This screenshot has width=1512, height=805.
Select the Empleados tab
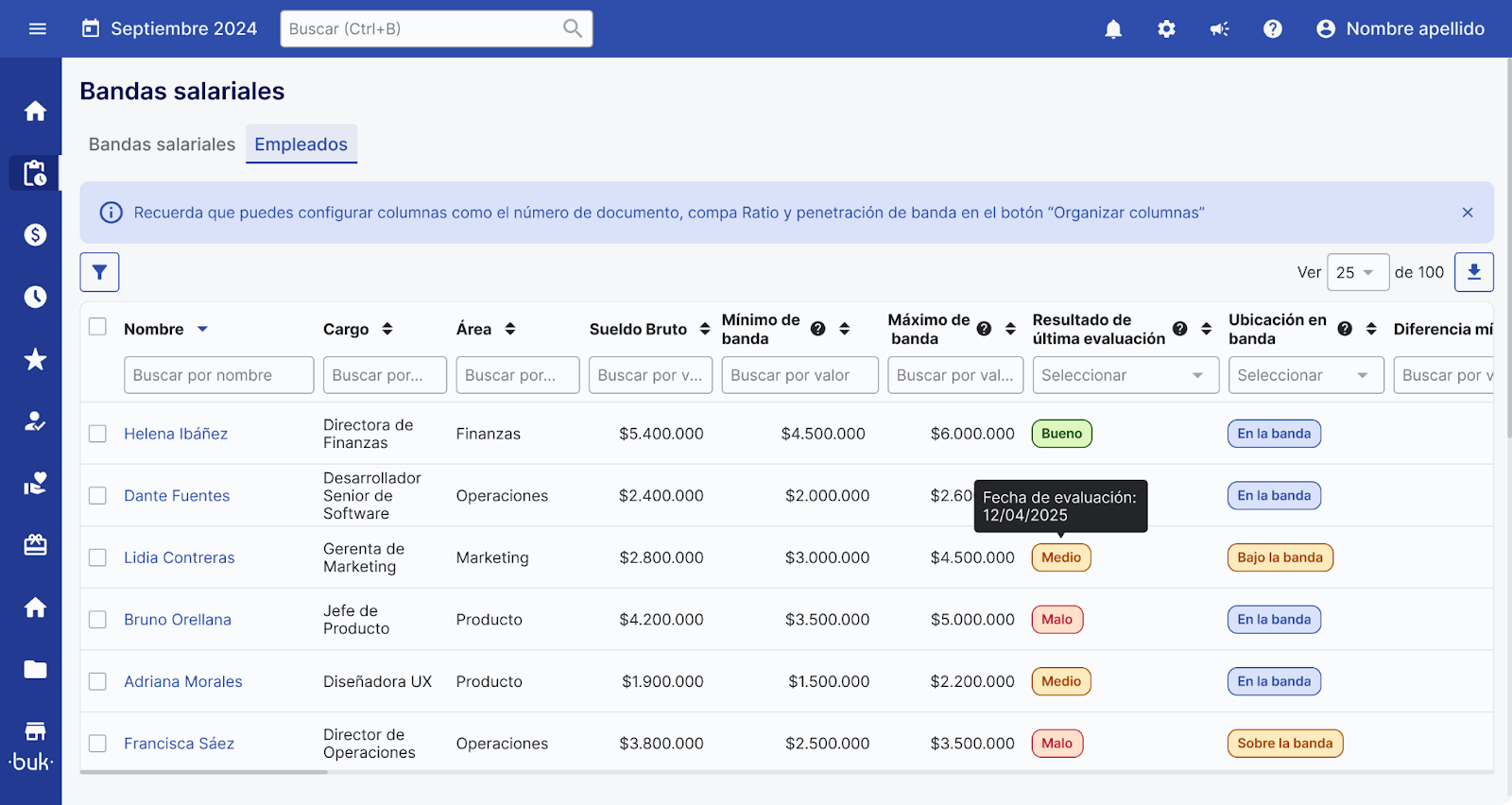click(301, 145)
